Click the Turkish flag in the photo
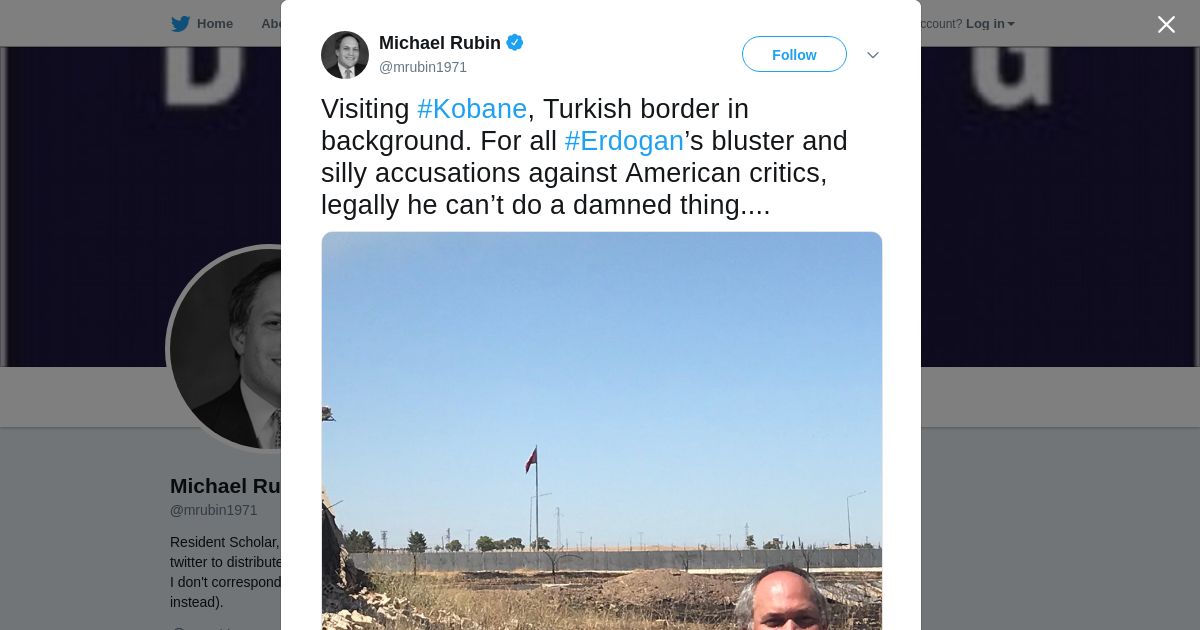 pos(531,460)
